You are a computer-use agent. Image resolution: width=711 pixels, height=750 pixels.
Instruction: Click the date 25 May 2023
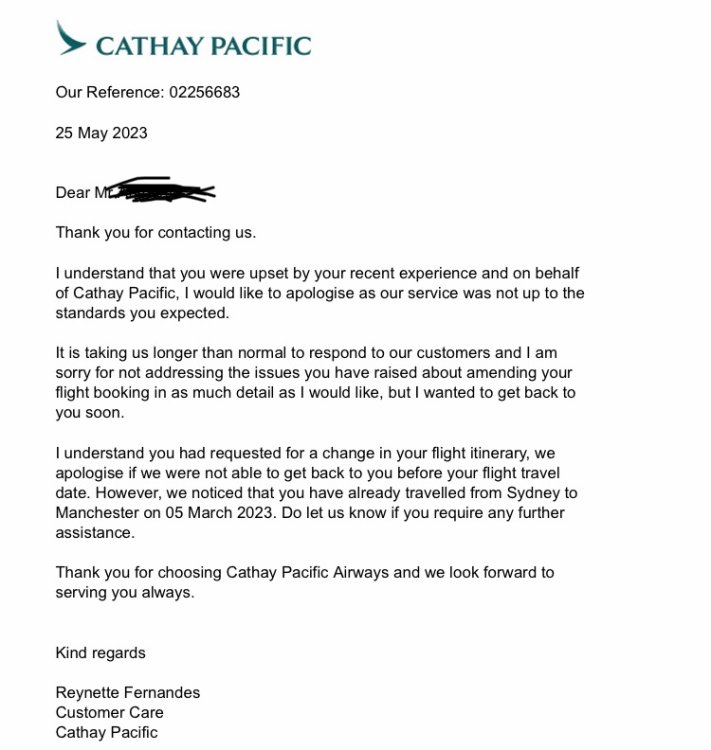coord(101,133)
